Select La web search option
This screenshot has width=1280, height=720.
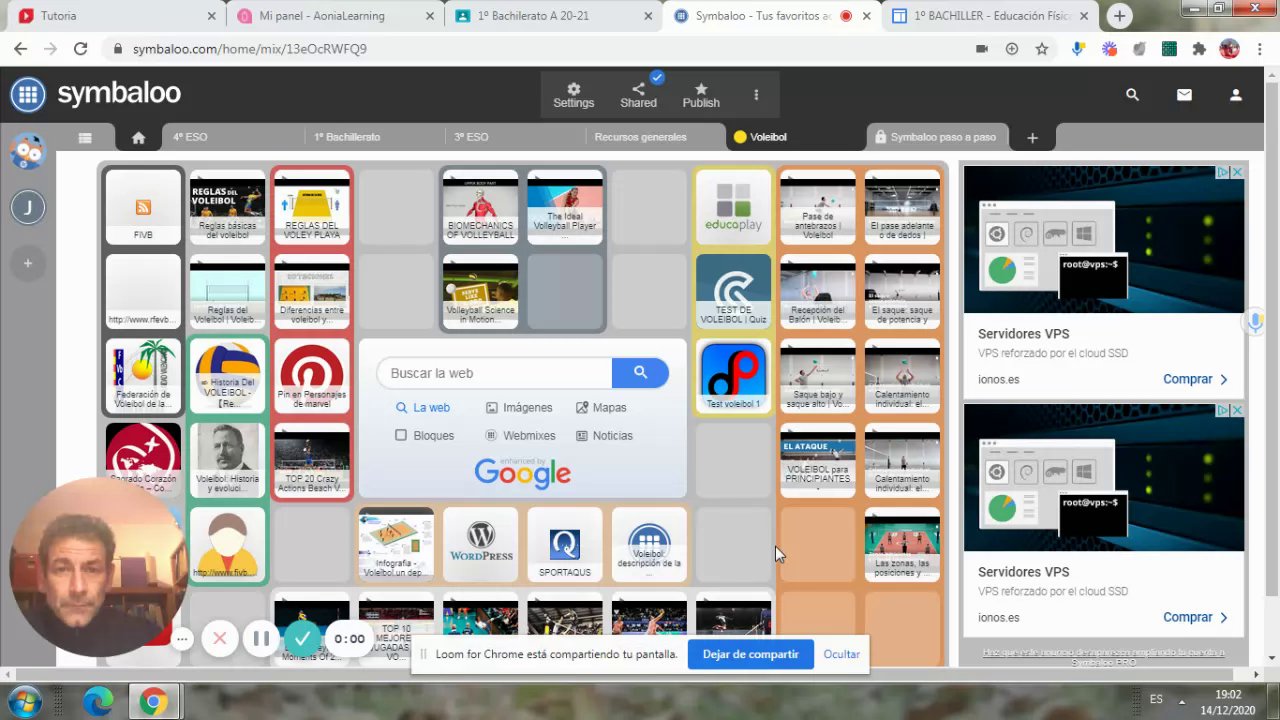[x=423, y=407]
